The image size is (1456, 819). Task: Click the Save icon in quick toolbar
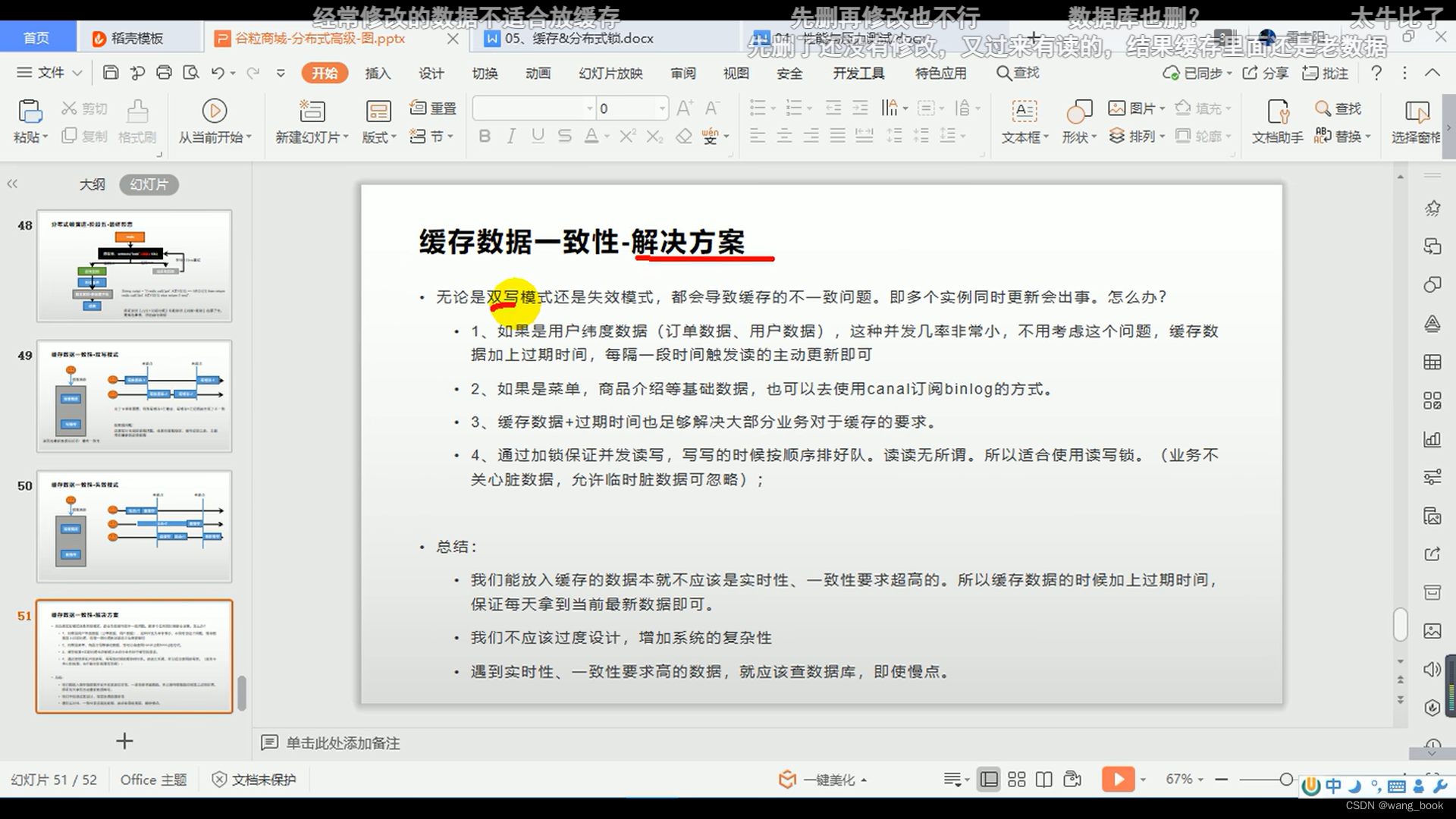(111, 73)
